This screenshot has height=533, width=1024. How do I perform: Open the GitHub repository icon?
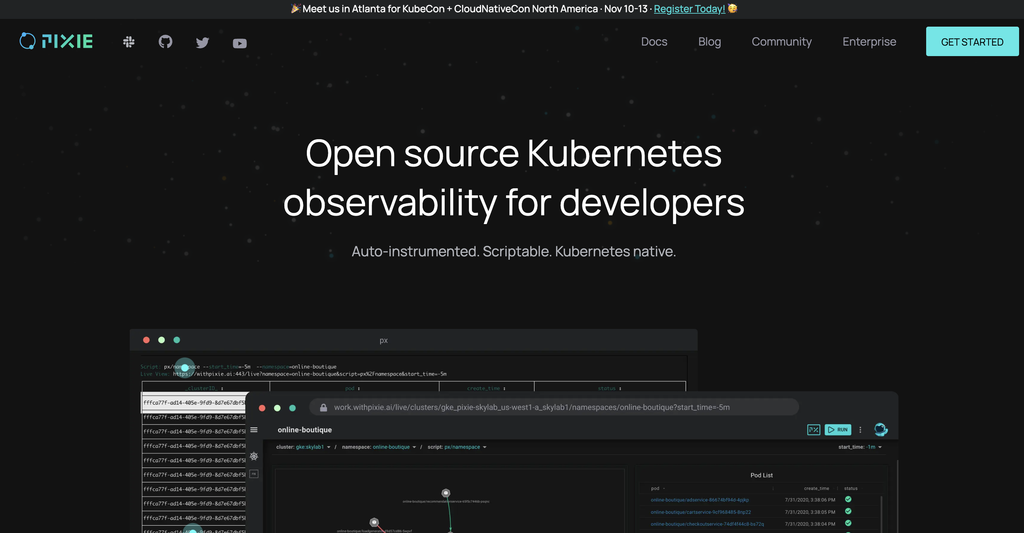pos(165,42)
